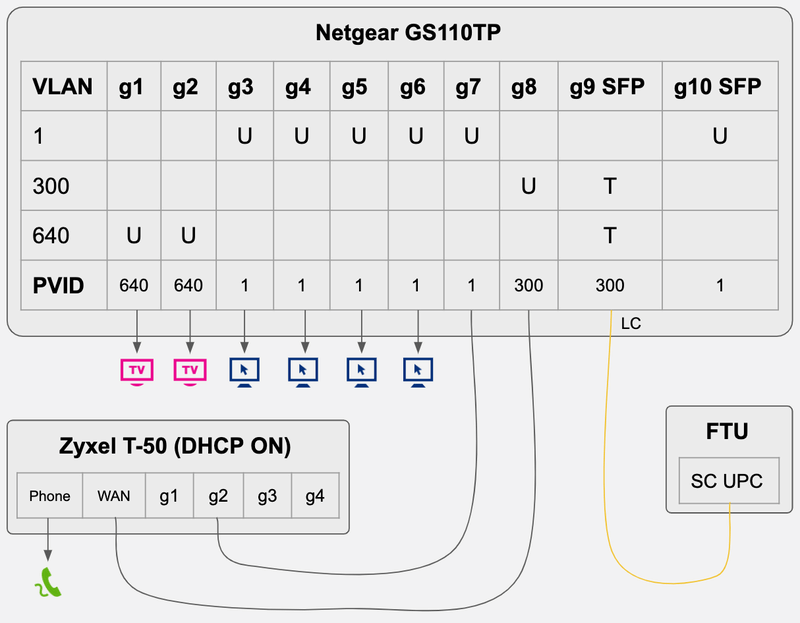This screenshot has width=800, height=623.
Task: Click the "FTU" box title
Action: [727, 432]
